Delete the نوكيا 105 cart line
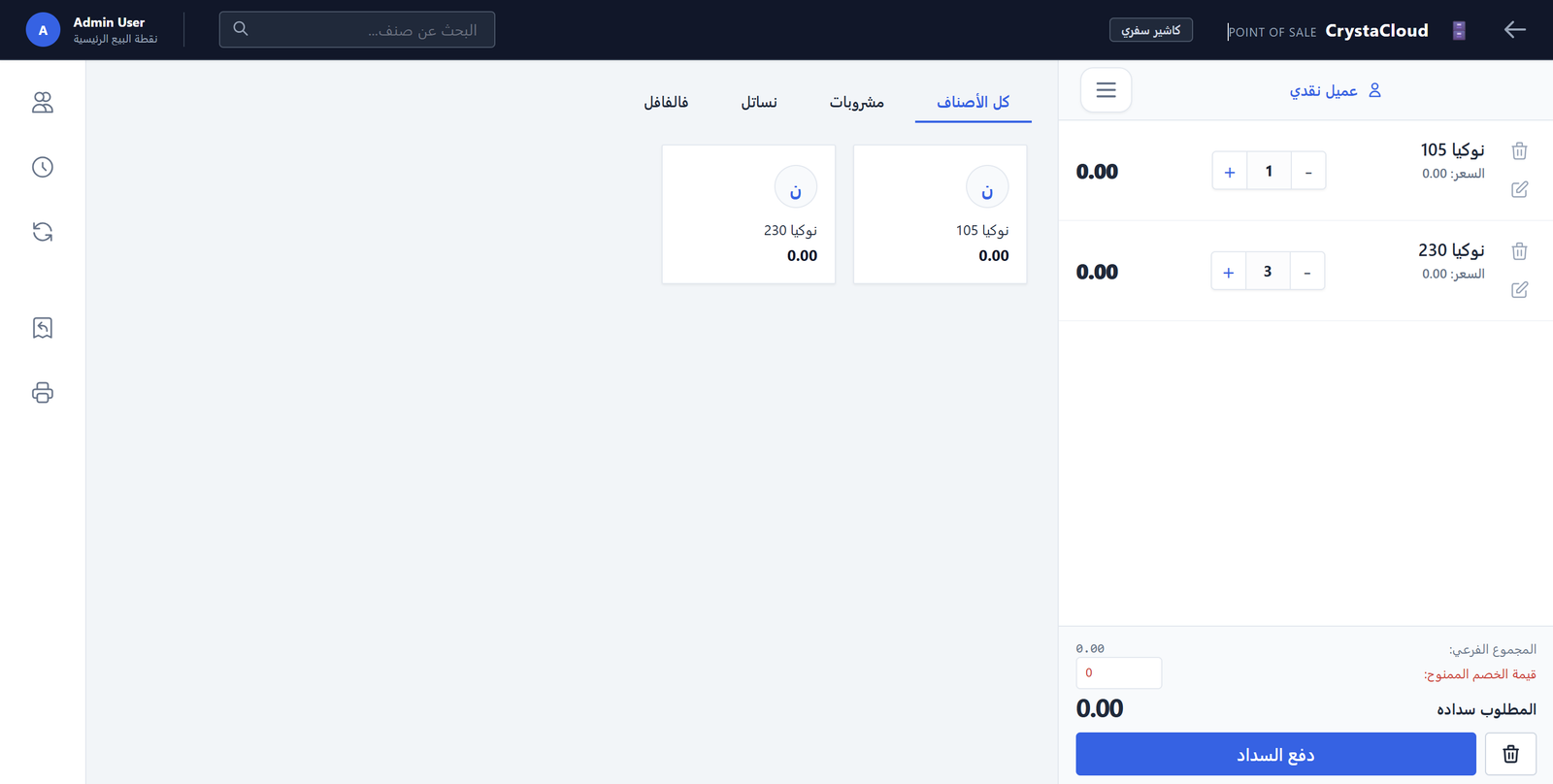The image size is (1553, 784). tap(1519, 150)
